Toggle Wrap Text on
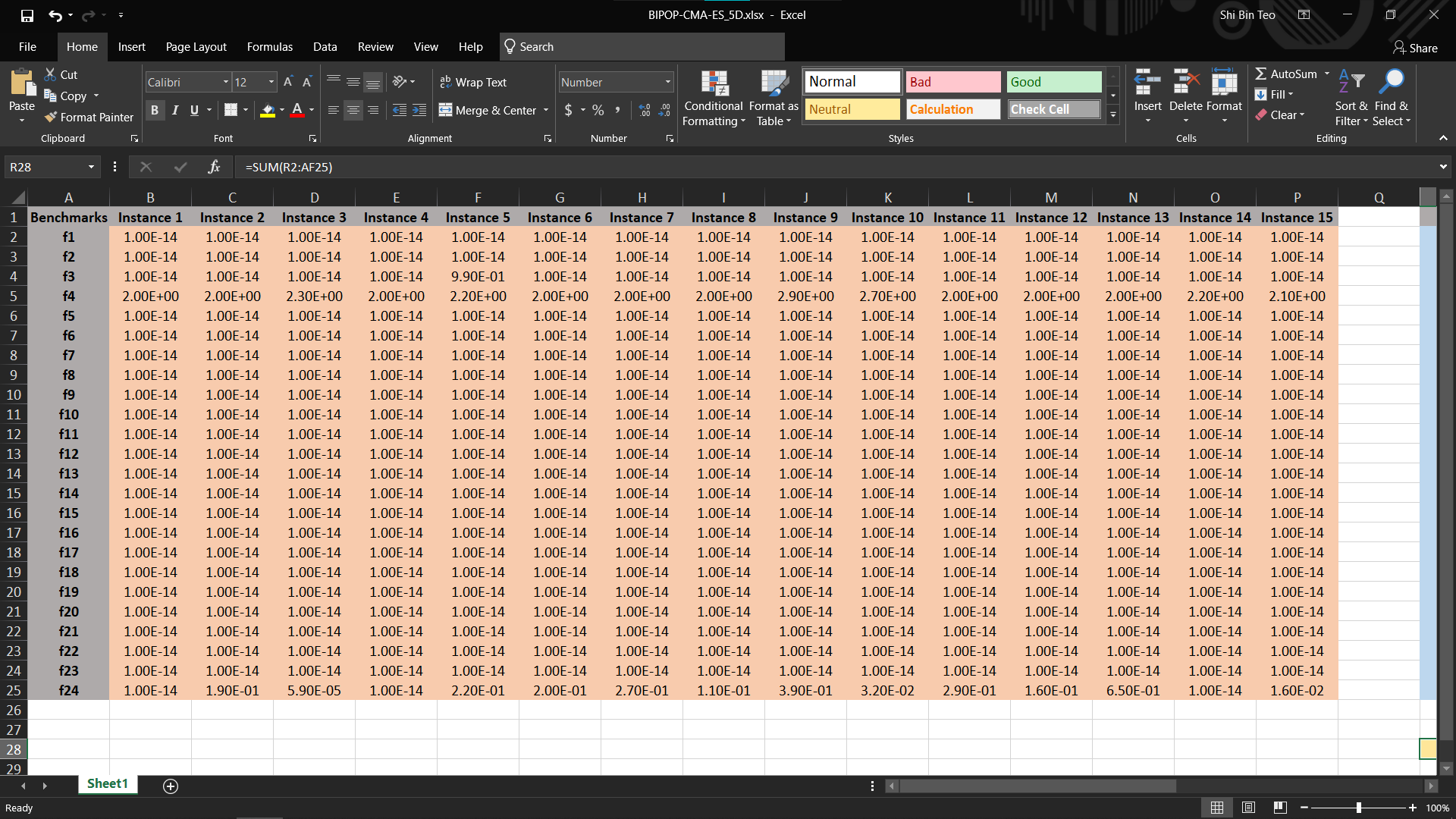The image size is (1456, 819). click(473, 82)
